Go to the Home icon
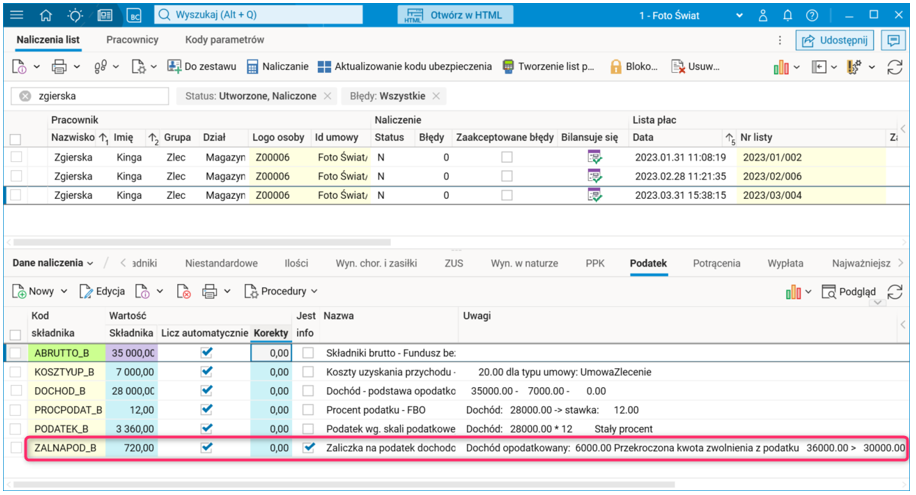 coord(46,15)
